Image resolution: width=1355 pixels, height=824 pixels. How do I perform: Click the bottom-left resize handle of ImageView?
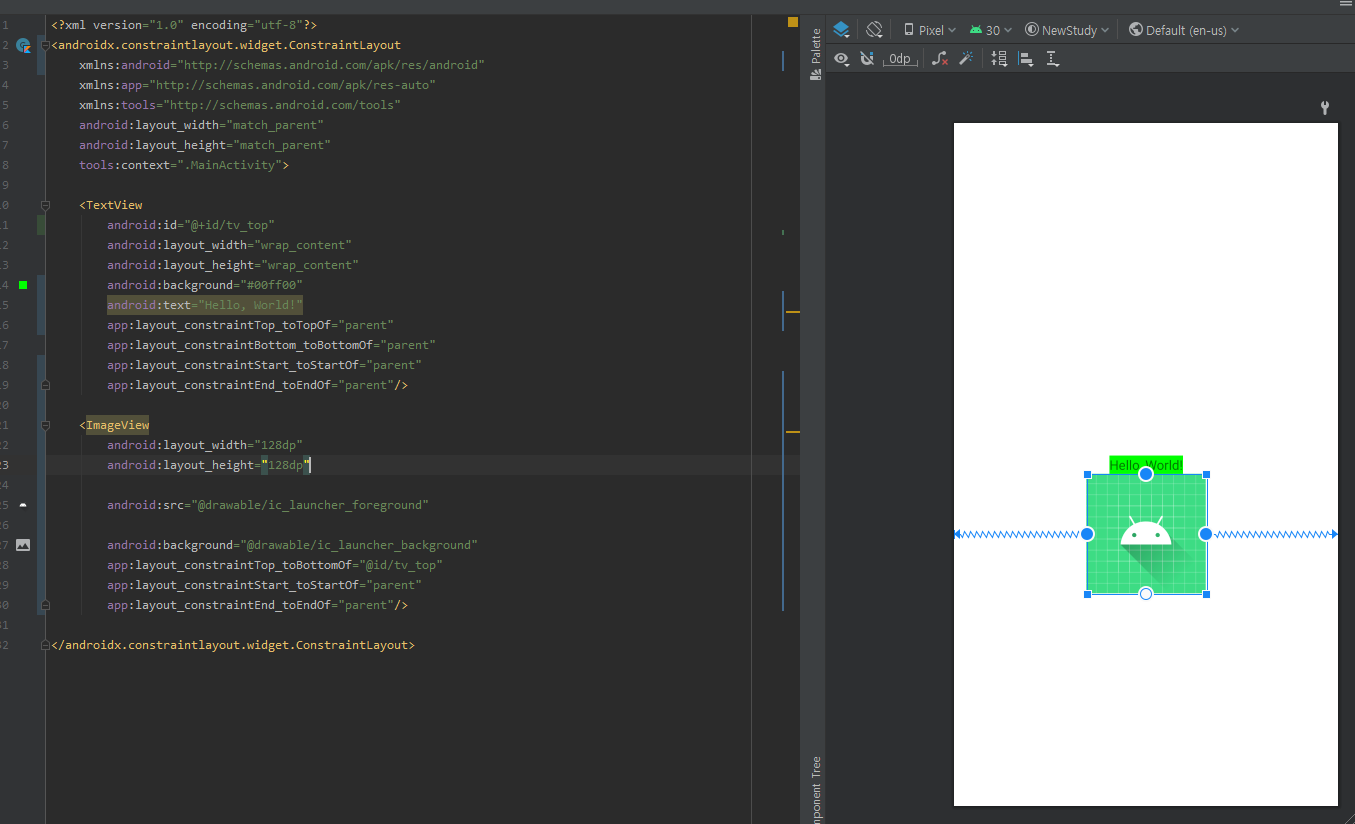click(1087, 594)
